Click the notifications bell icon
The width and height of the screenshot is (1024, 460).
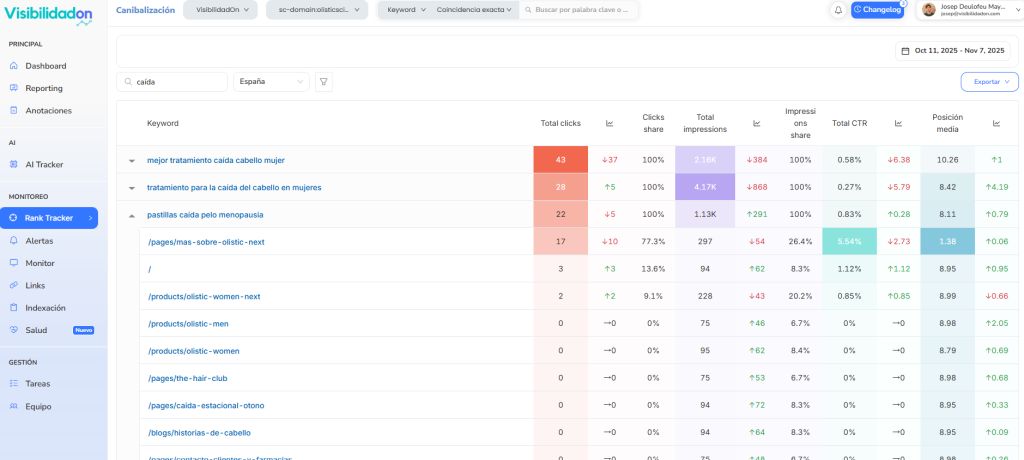(x=837, y=10)
